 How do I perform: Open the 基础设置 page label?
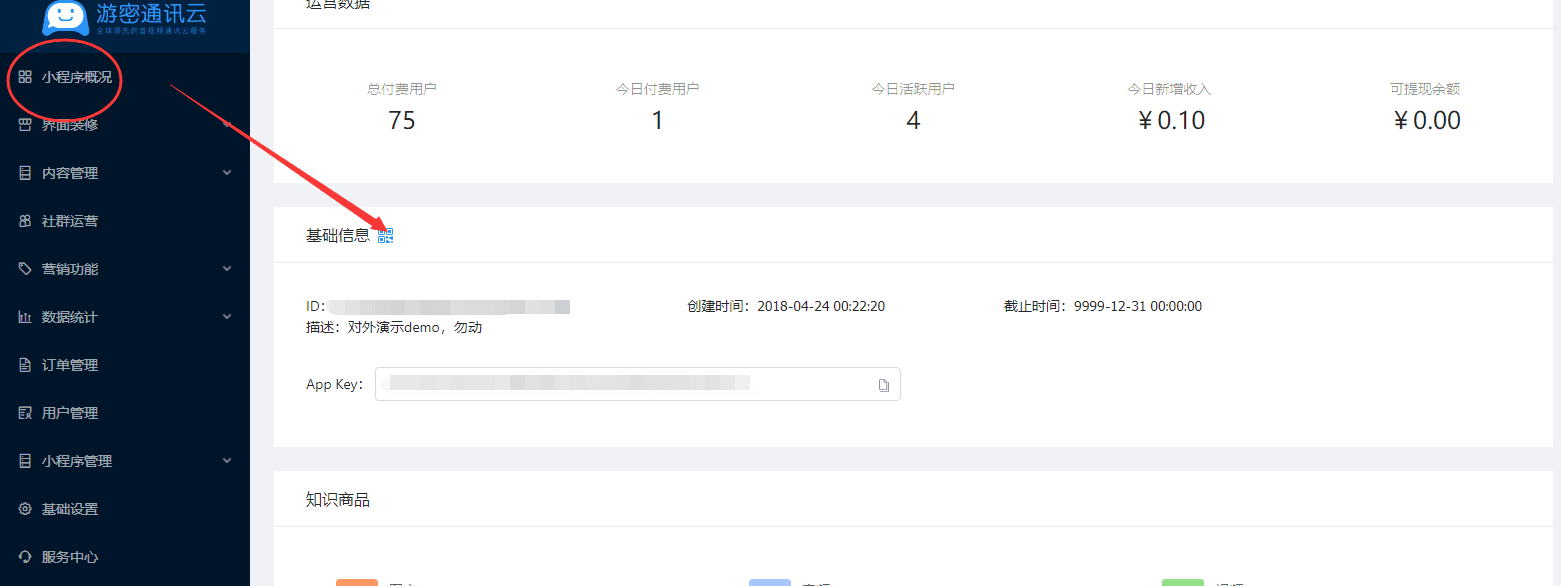pos(70,509)
